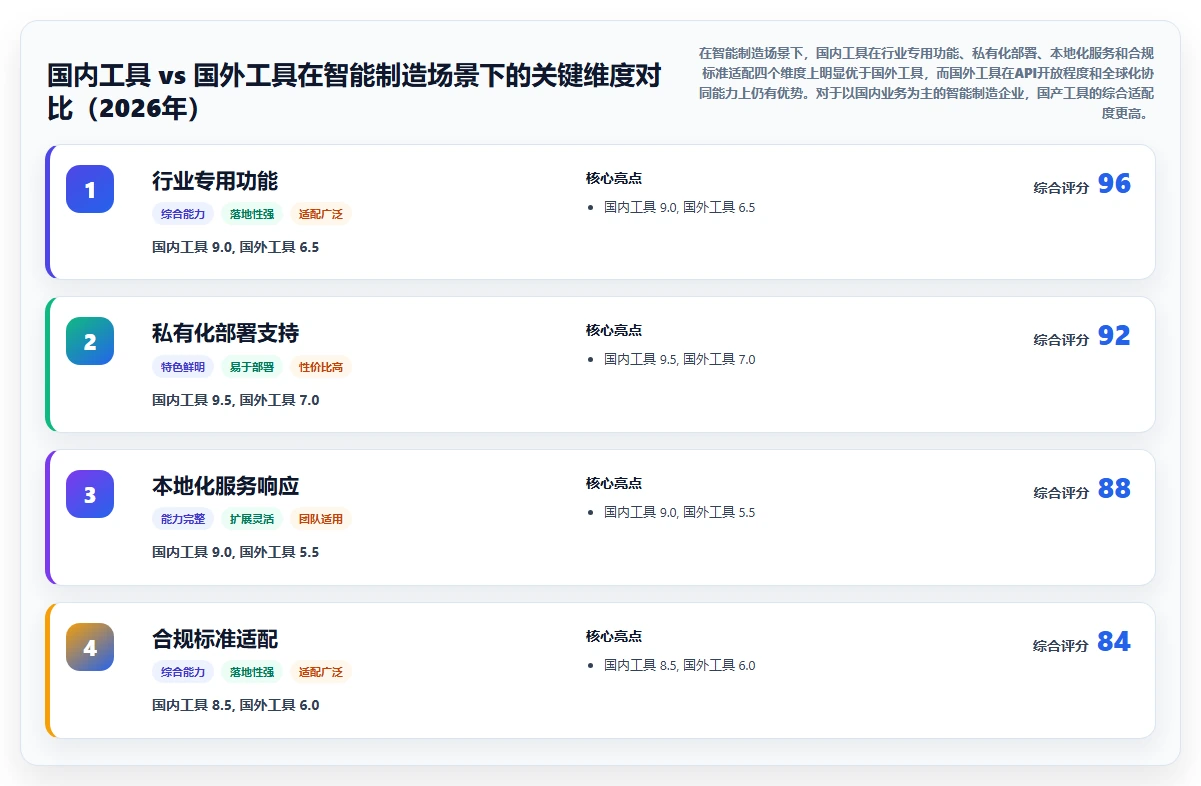Click 综合能力 tag under 行业专用功能
Viewport: 1201px width, 786px height.
pyautogui.click(x=183, y=214)
